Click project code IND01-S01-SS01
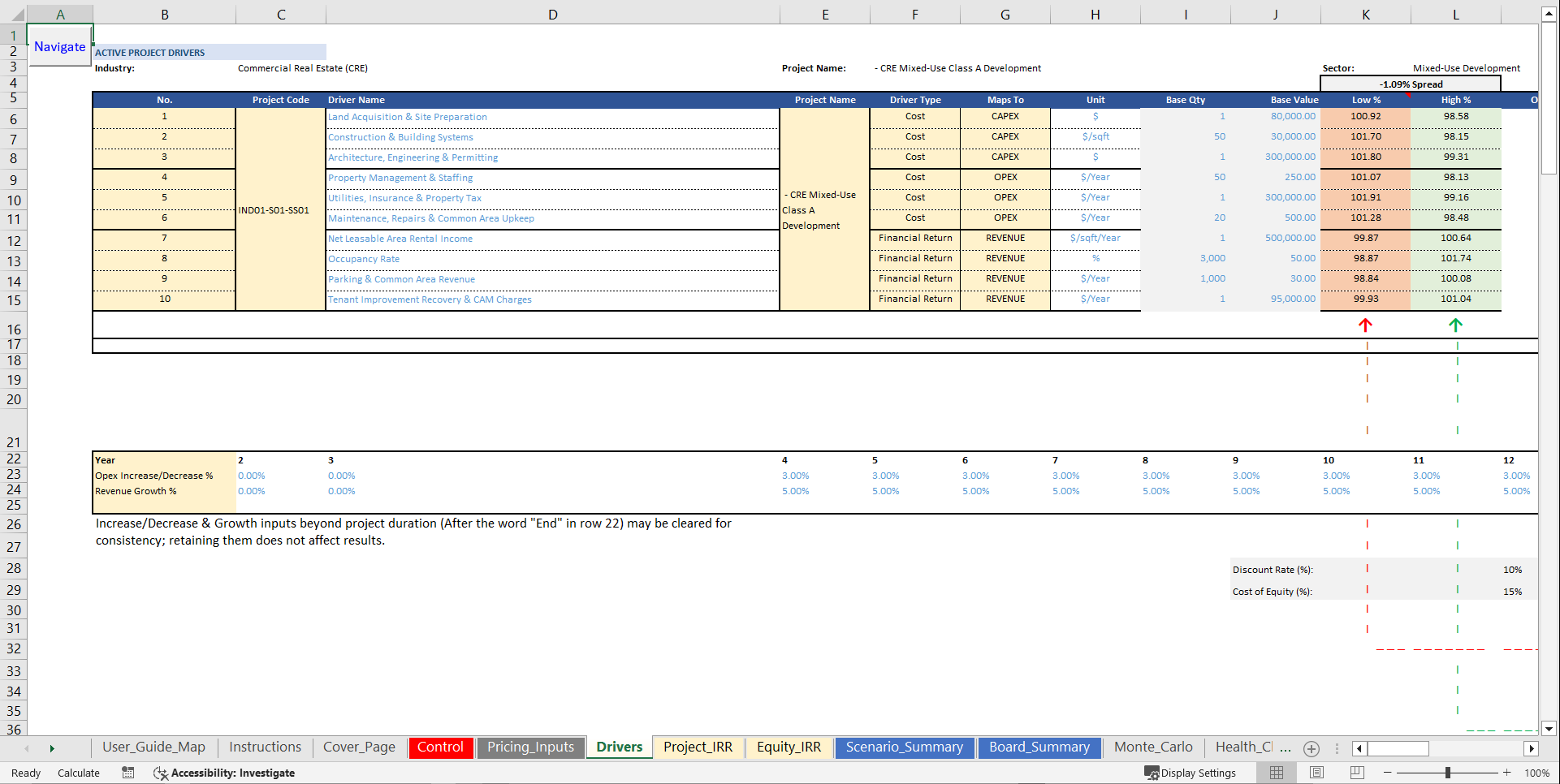The height and width of the screenshot is (784, 1560). click(274, 210)
